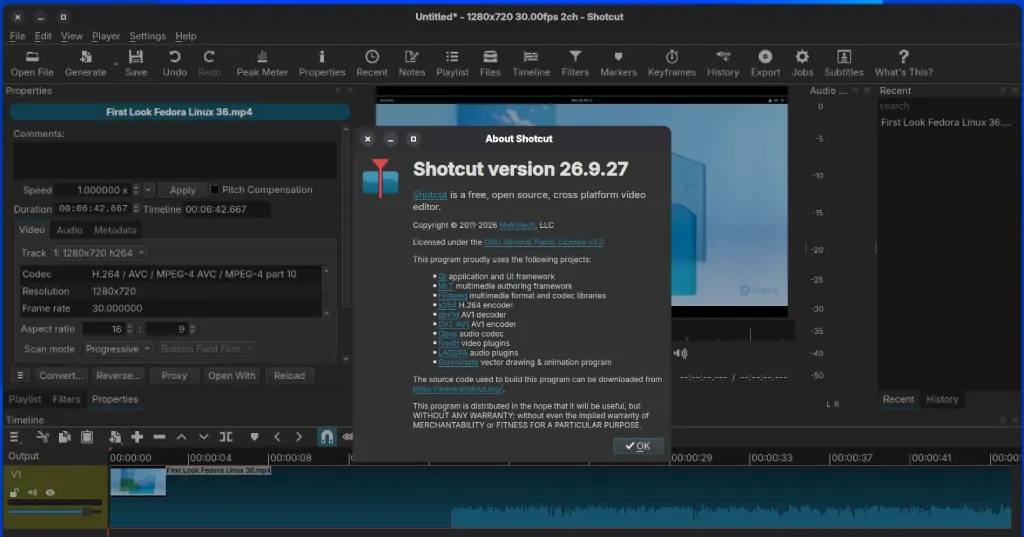This screenshot has width=1024, height=537.
Task: Show the Playlist via toolbar icon
Action: point(452,57)
